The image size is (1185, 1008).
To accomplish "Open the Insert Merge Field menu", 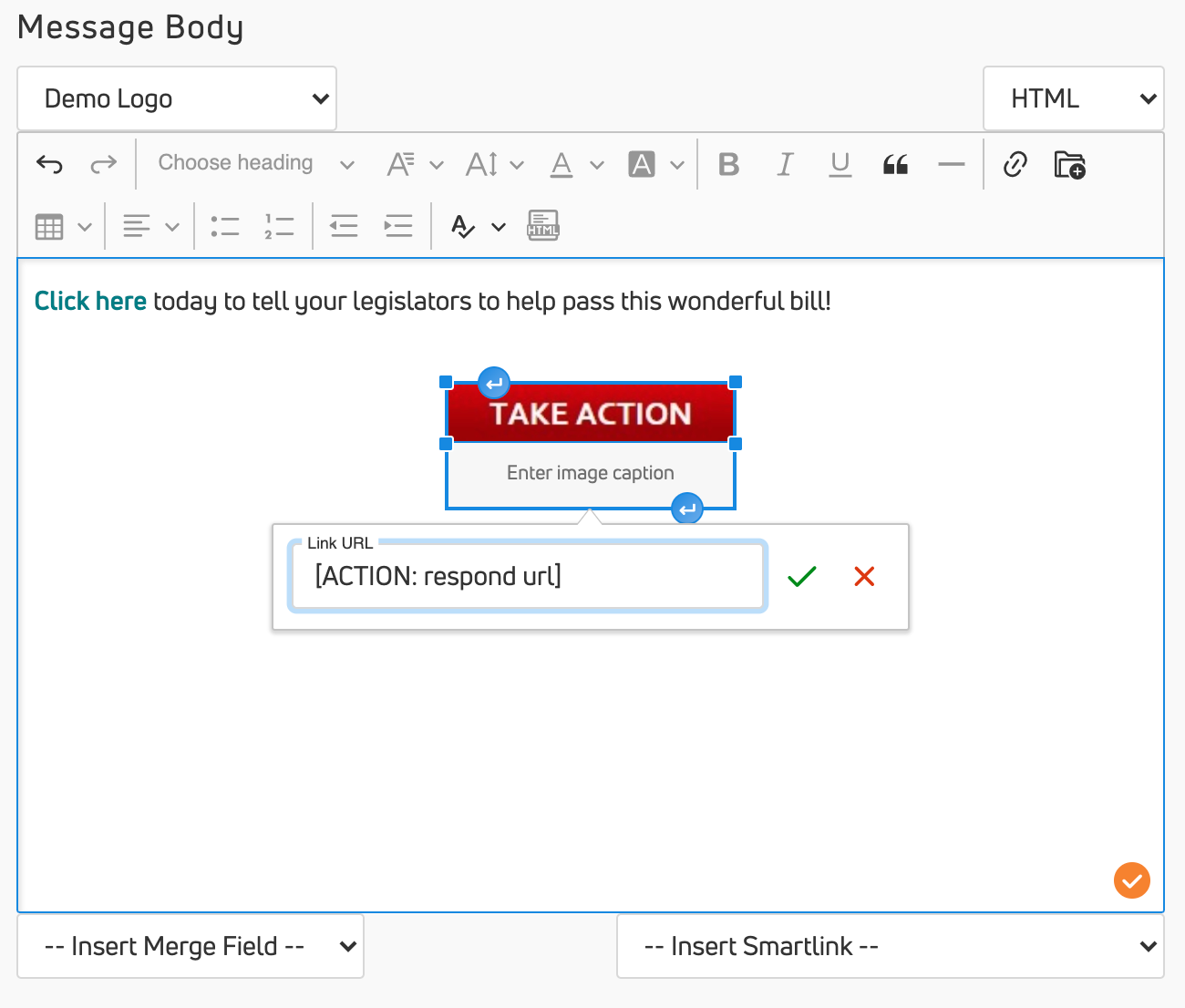I will tap(190, 946).
